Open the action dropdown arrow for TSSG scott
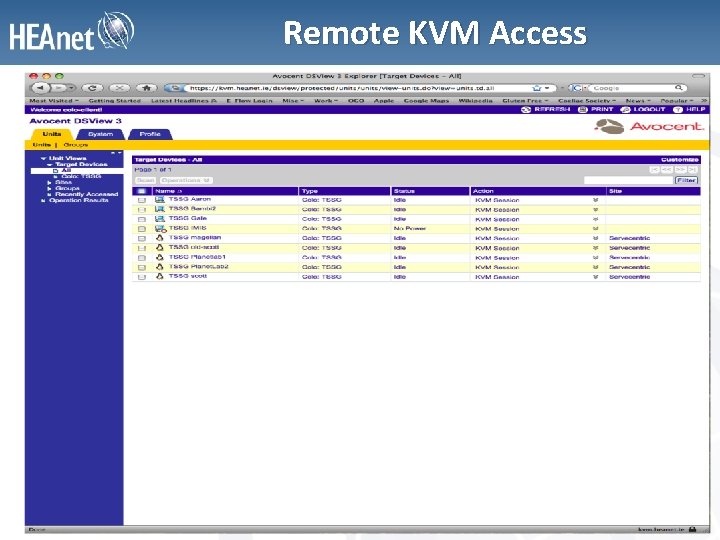 click(x=596, y=277)
